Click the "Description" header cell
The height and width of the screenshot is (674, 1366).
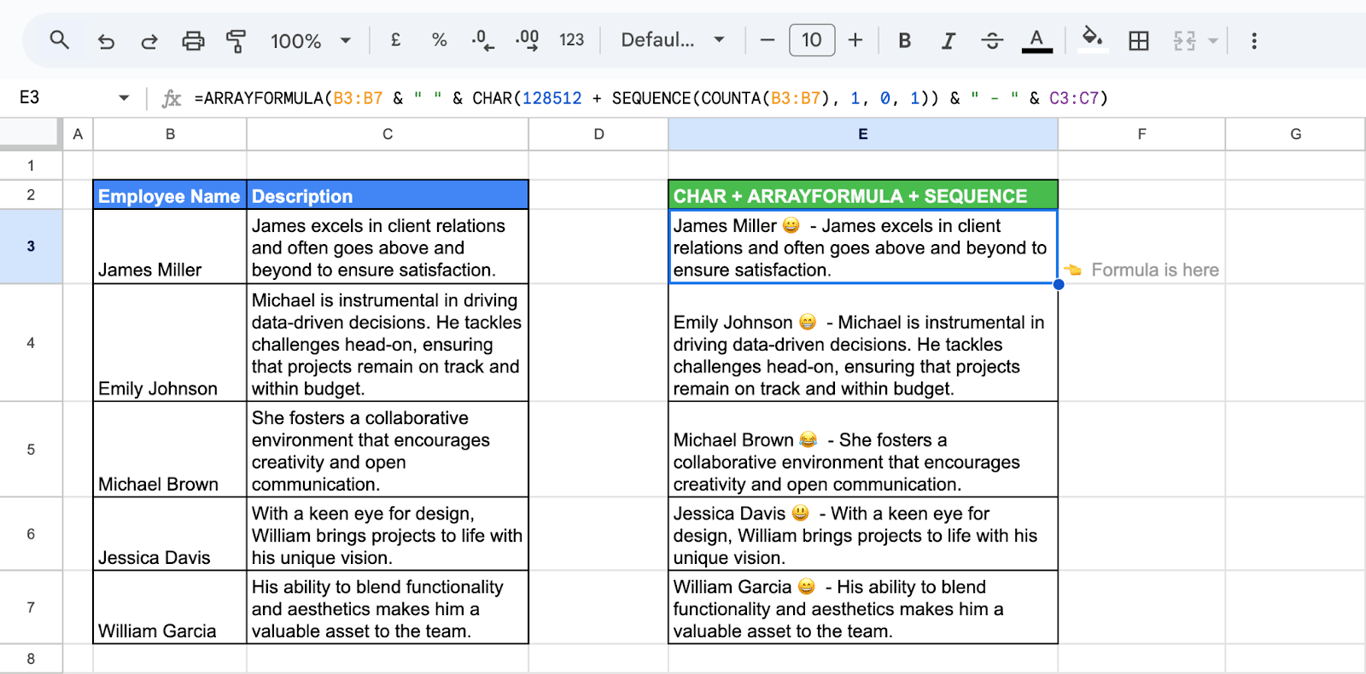click(x=388, y=195)
